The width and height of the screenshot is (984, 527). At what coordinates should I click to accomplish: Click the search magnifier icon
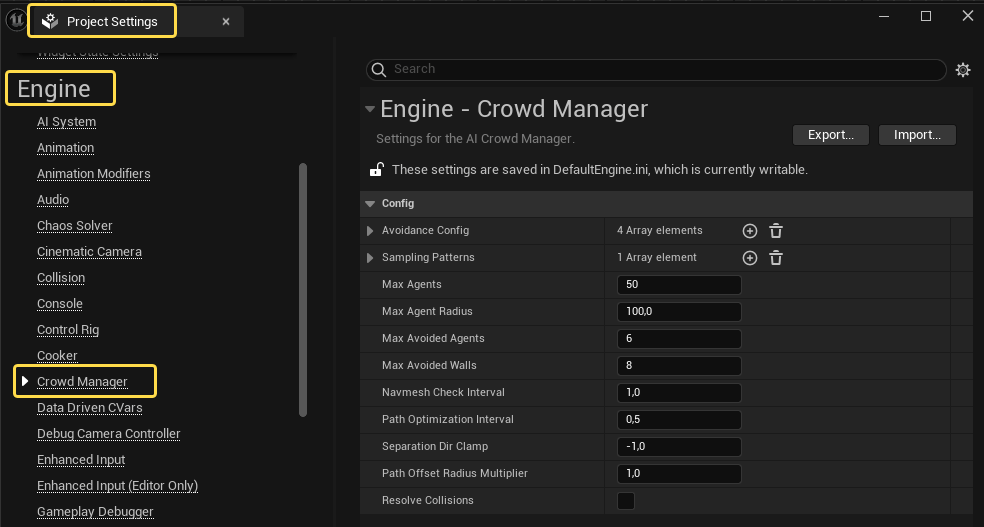point(379,70)
